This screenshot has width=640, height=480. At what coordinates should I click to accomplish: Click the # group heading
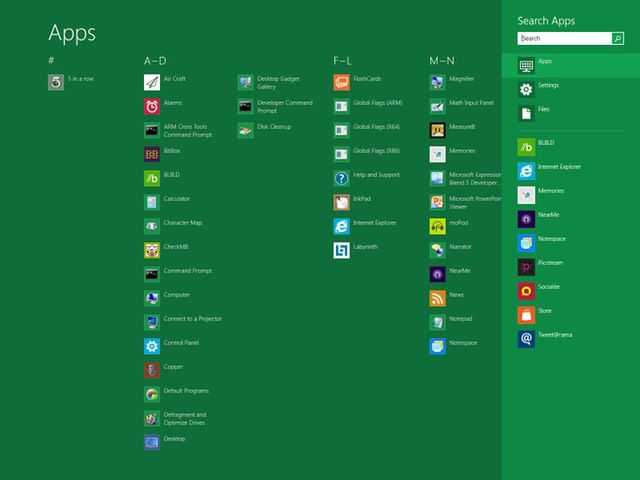click(x=51, y=60)
